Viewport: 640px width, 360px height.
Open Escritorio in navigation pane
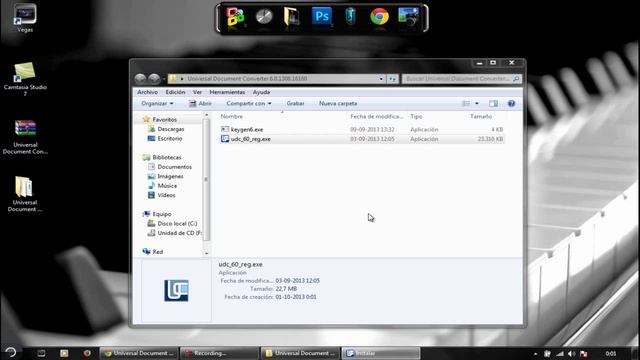point(170,139)
